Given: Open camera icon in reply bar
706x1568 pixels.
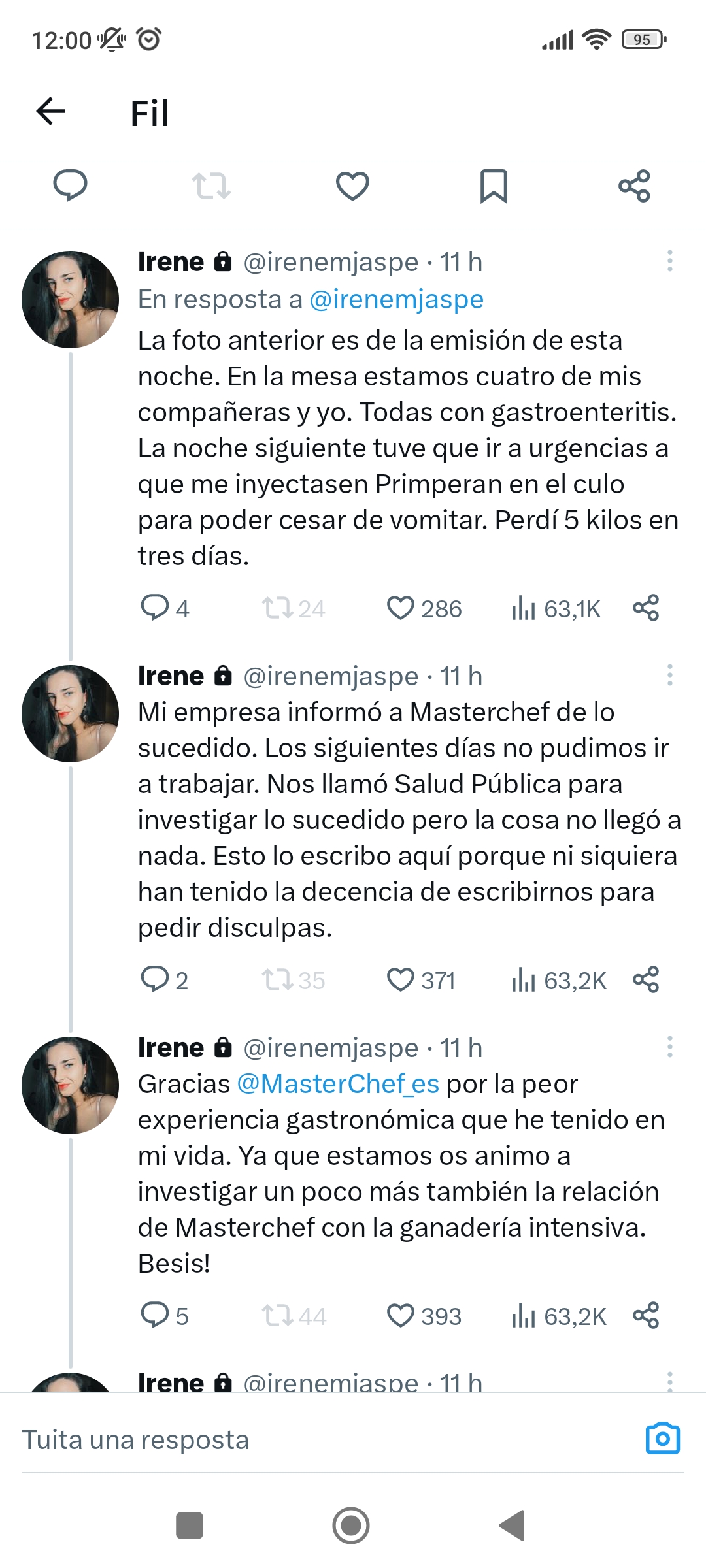Looking at the screenshot, I should point(662,1438).
